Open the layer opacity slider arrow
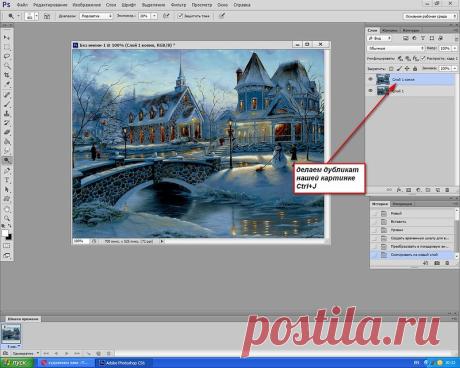Screen dimensions: 460x368 coord(455,48)
